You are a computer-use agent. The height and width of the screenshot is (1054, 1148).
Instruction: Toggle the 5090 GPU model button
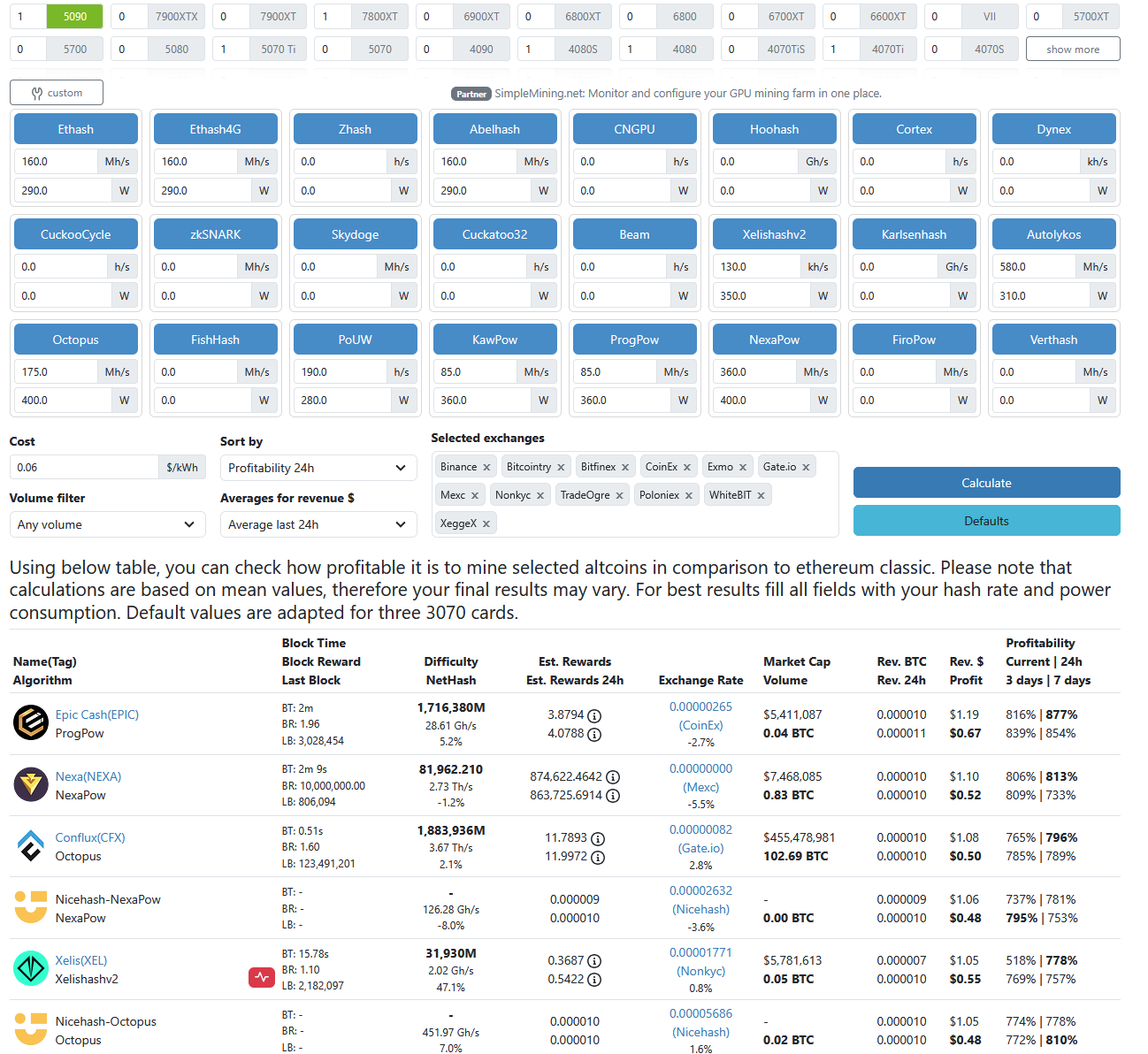click(x=75, y=16)
